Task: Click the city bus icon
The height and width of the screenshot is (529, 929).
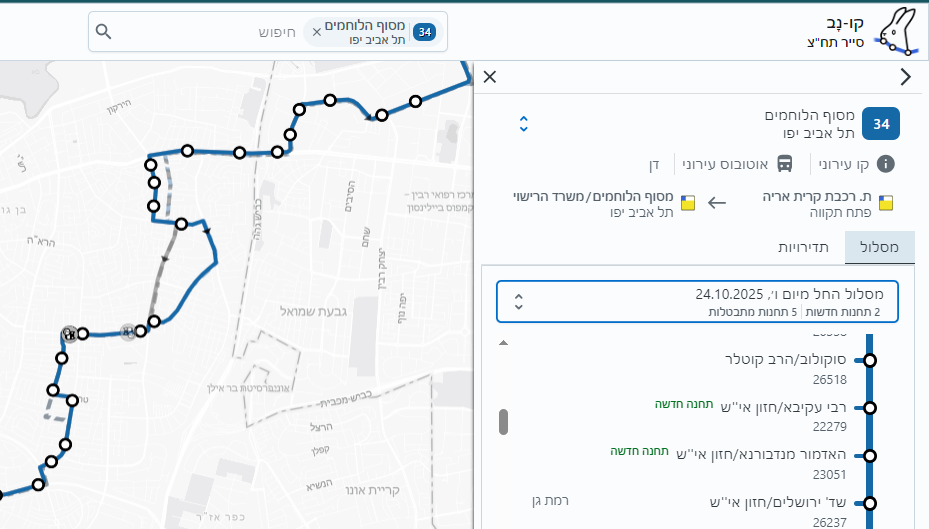Action: tap(785, 164)
